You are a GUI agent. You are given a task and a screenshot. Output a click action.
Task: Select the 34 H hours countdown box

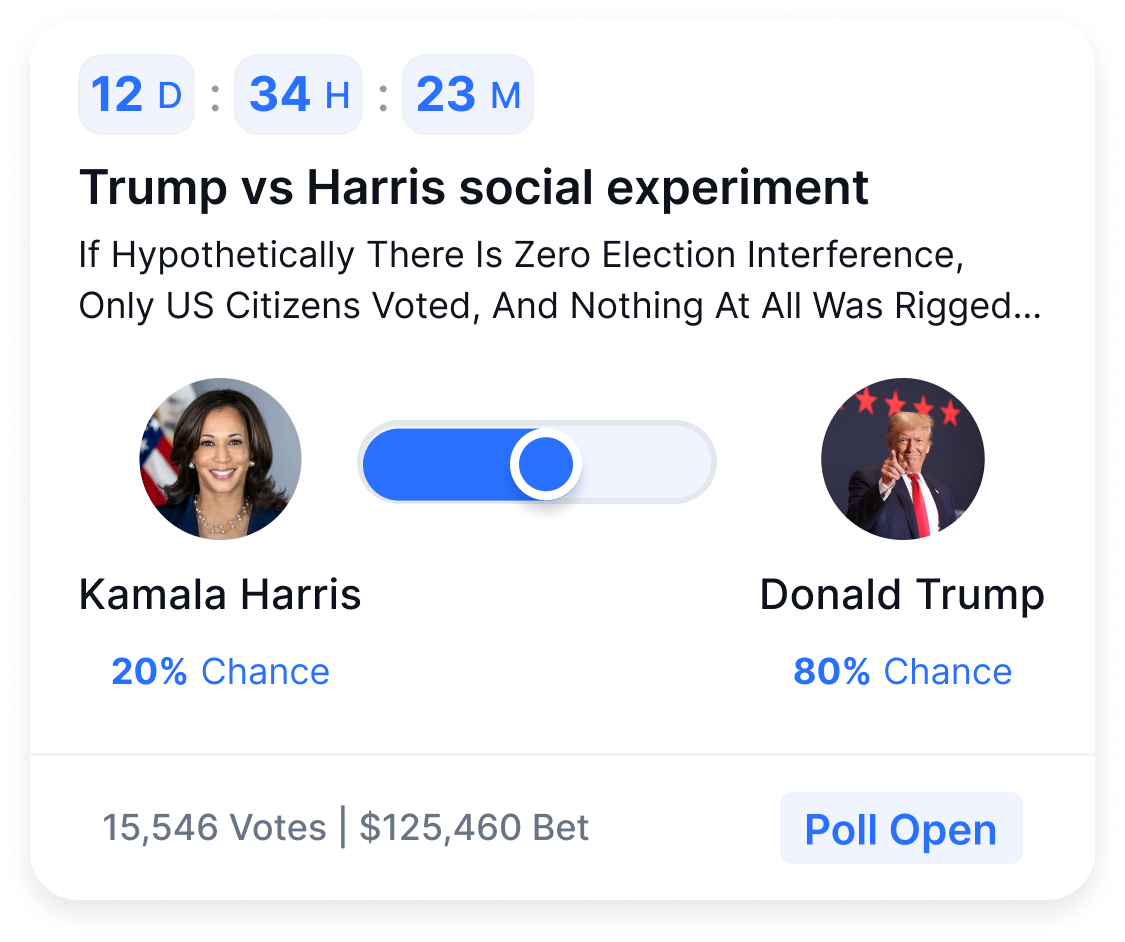click(298, 95)
